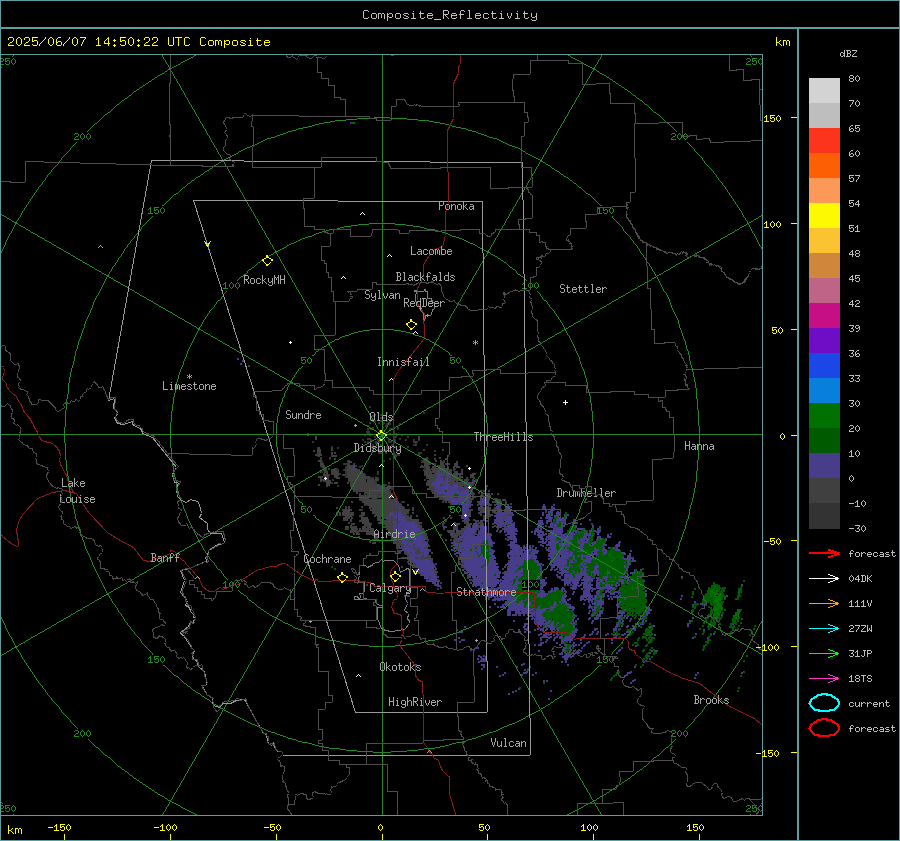Select the blue 36 dBZ swatch
The height and width of the screenshot is (841, 900).
[824, 365]
